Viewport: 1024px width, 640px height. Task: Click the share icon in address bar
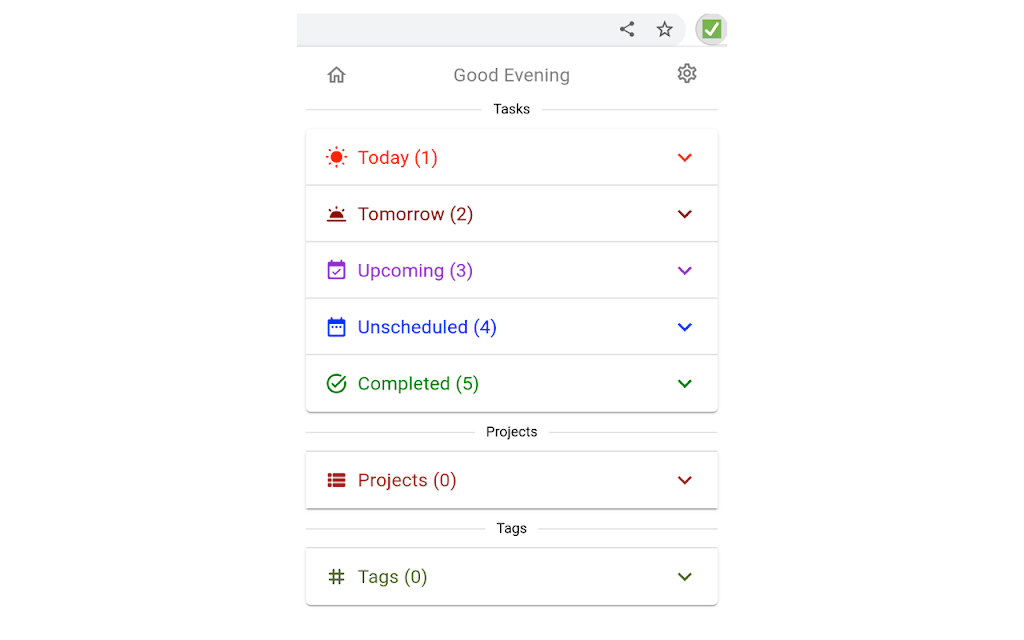coord(627,29)
